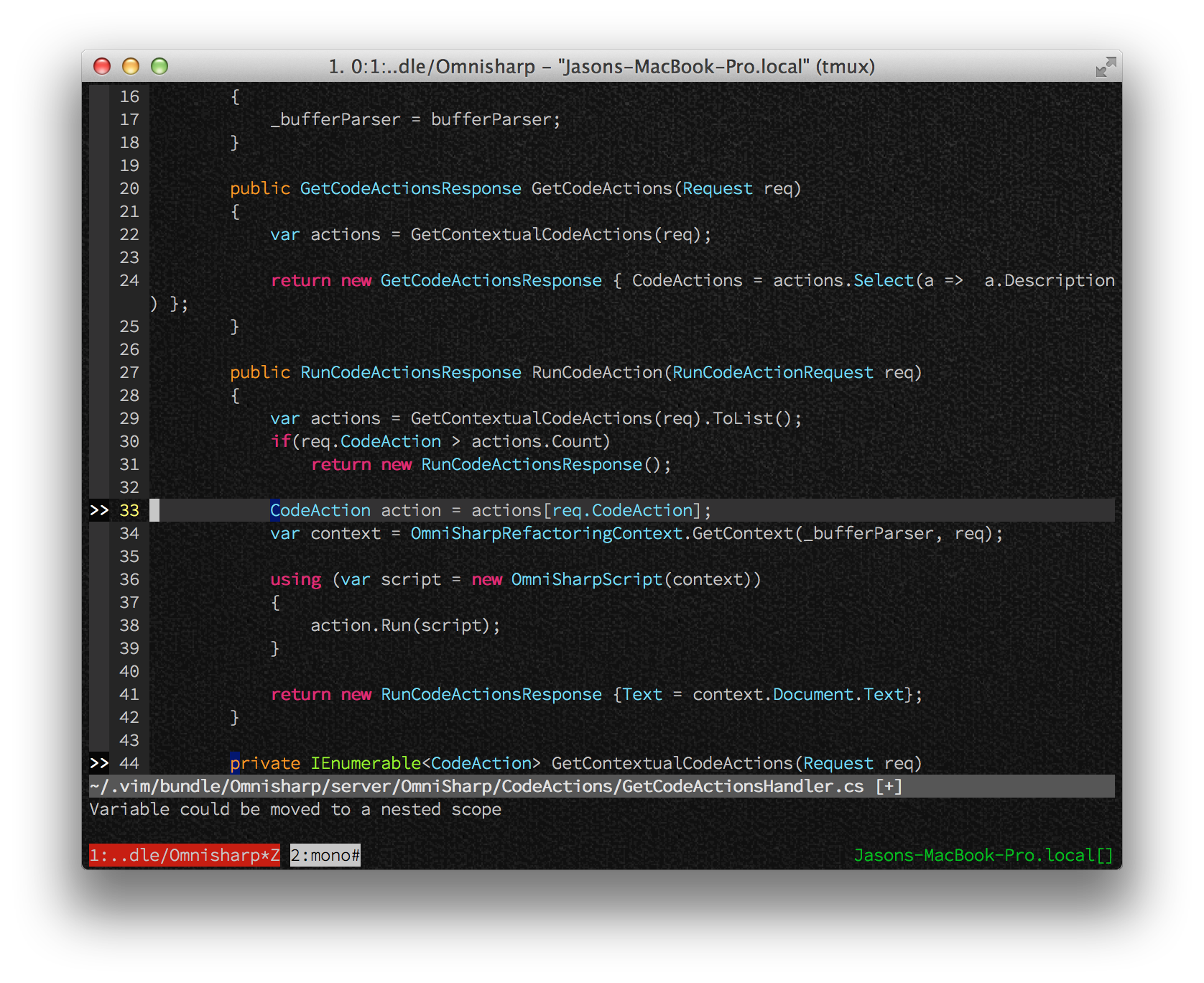Click '.ToList();' on line 29
Screen dimensions: 1204x983
coord(752,418)
